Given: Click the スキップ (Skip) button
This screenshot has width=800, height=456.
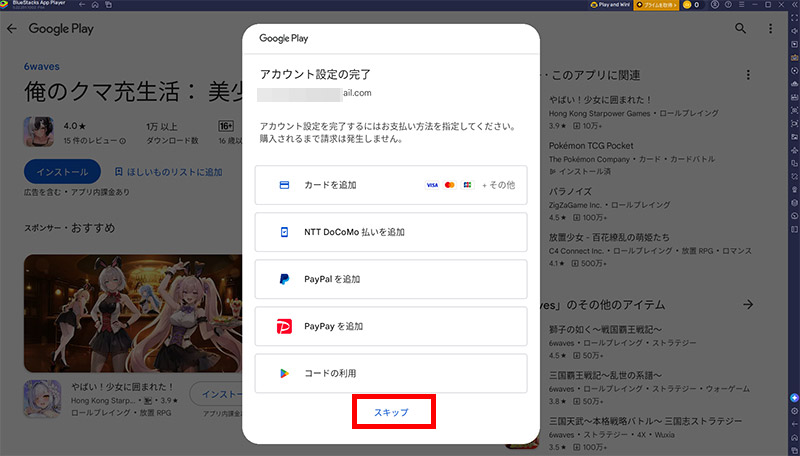Looking at the screenshot, I should pos(391,412).
